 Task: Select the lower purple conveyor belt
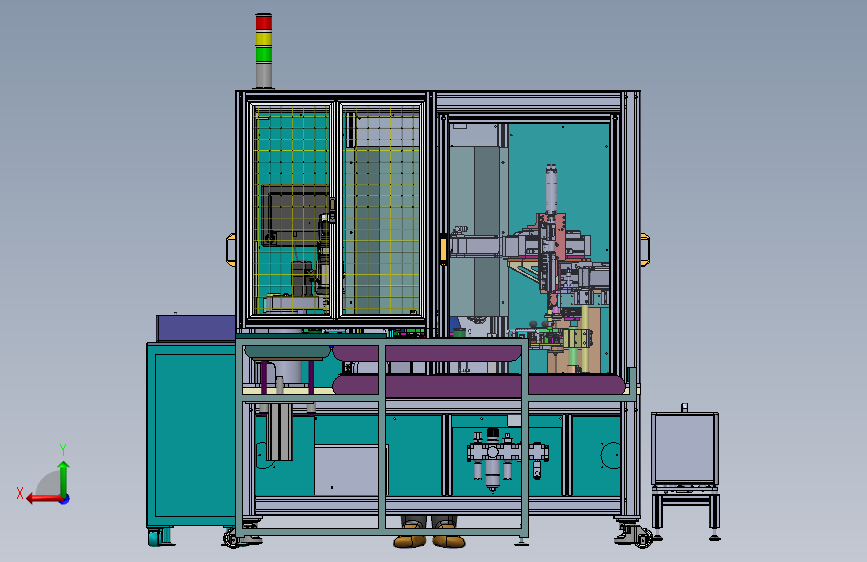[479, 384]
